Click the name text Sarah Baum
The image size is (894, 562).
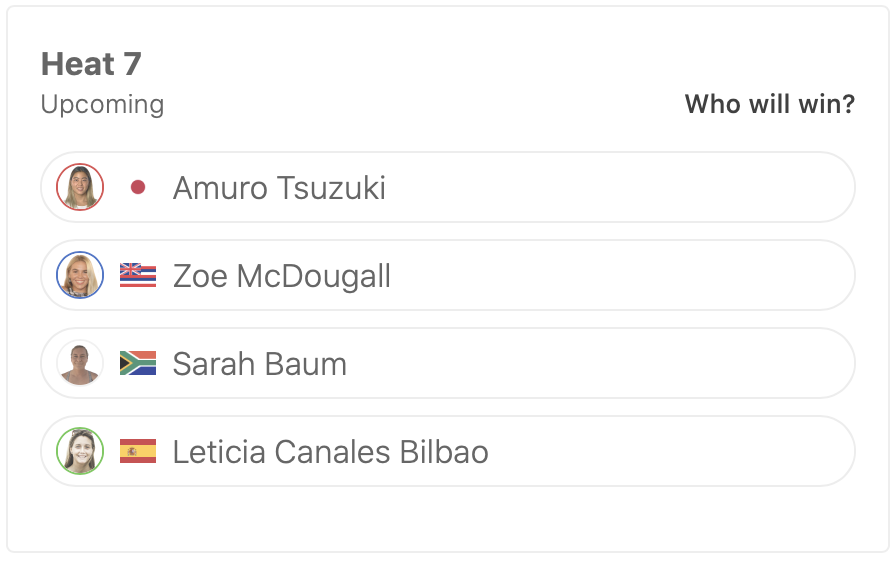pyautogui.click(x=259, y=364)
